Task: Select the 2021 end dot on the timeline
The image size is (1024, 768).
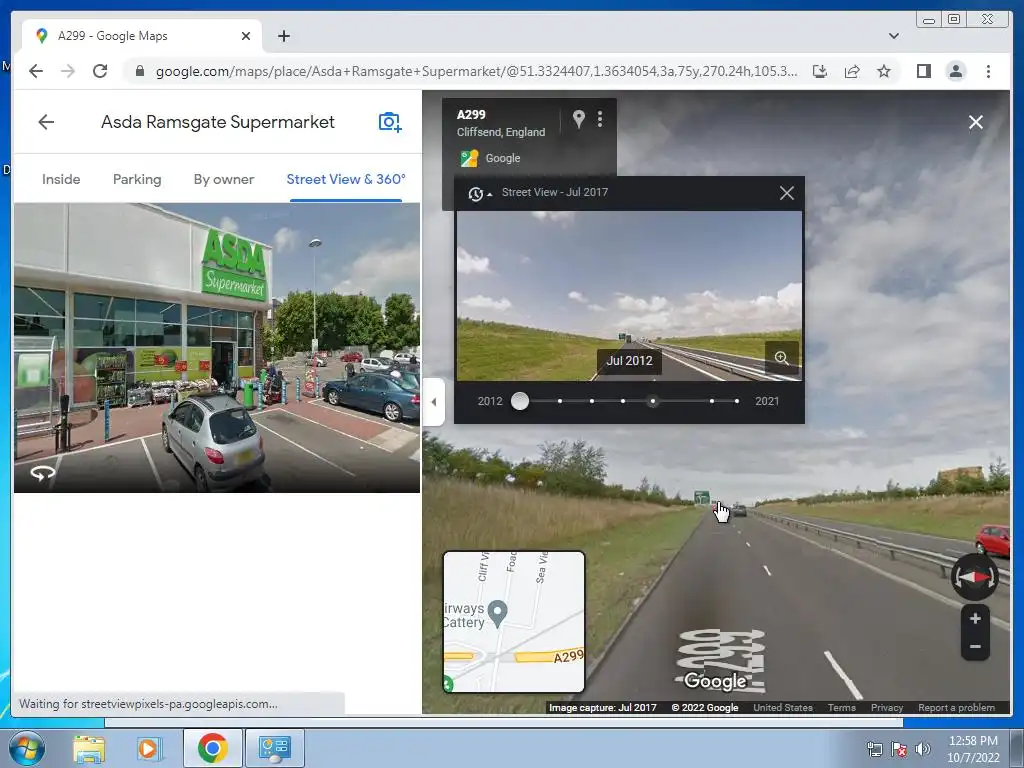Action: [x=737, y=401]
